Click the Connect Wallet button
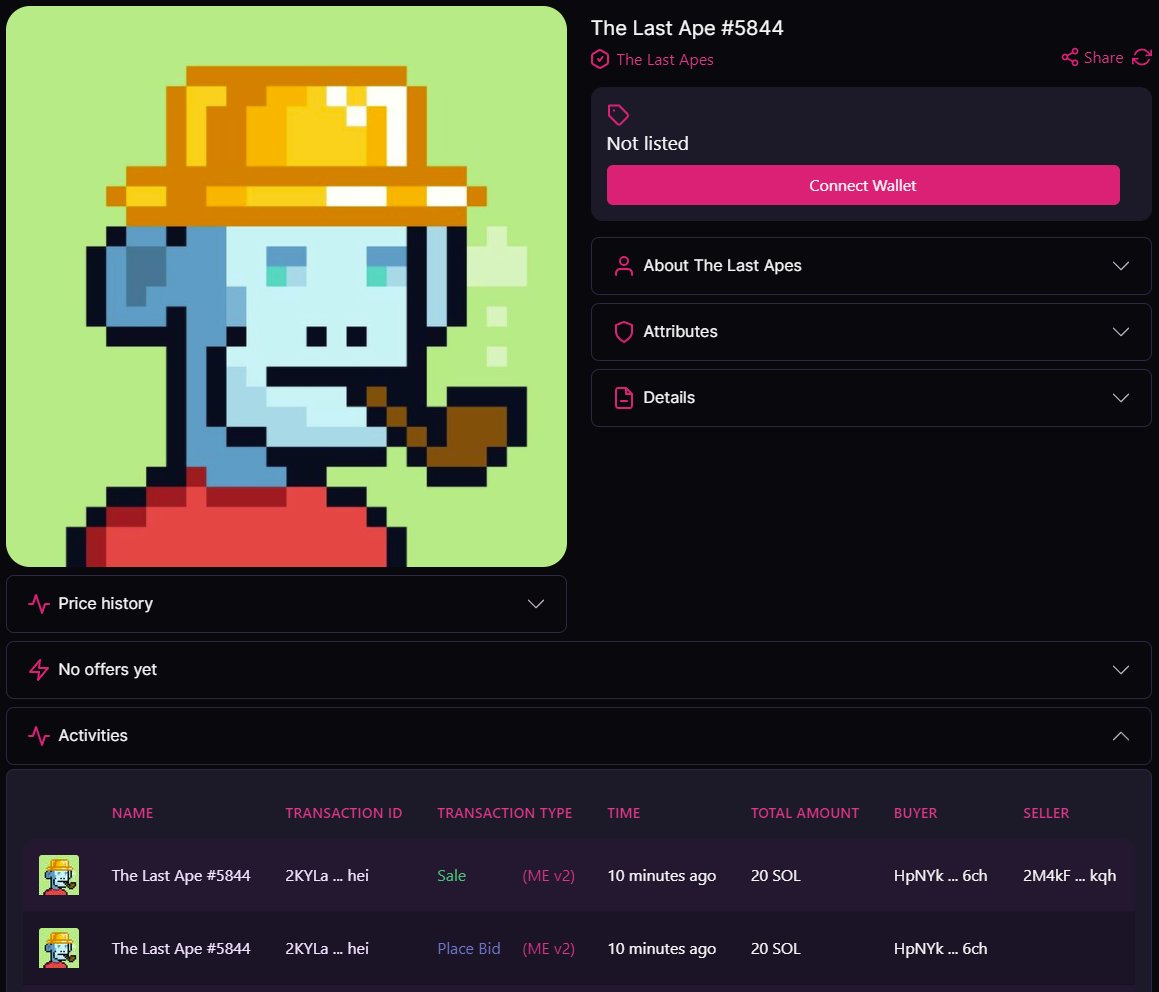 [863, 185]
